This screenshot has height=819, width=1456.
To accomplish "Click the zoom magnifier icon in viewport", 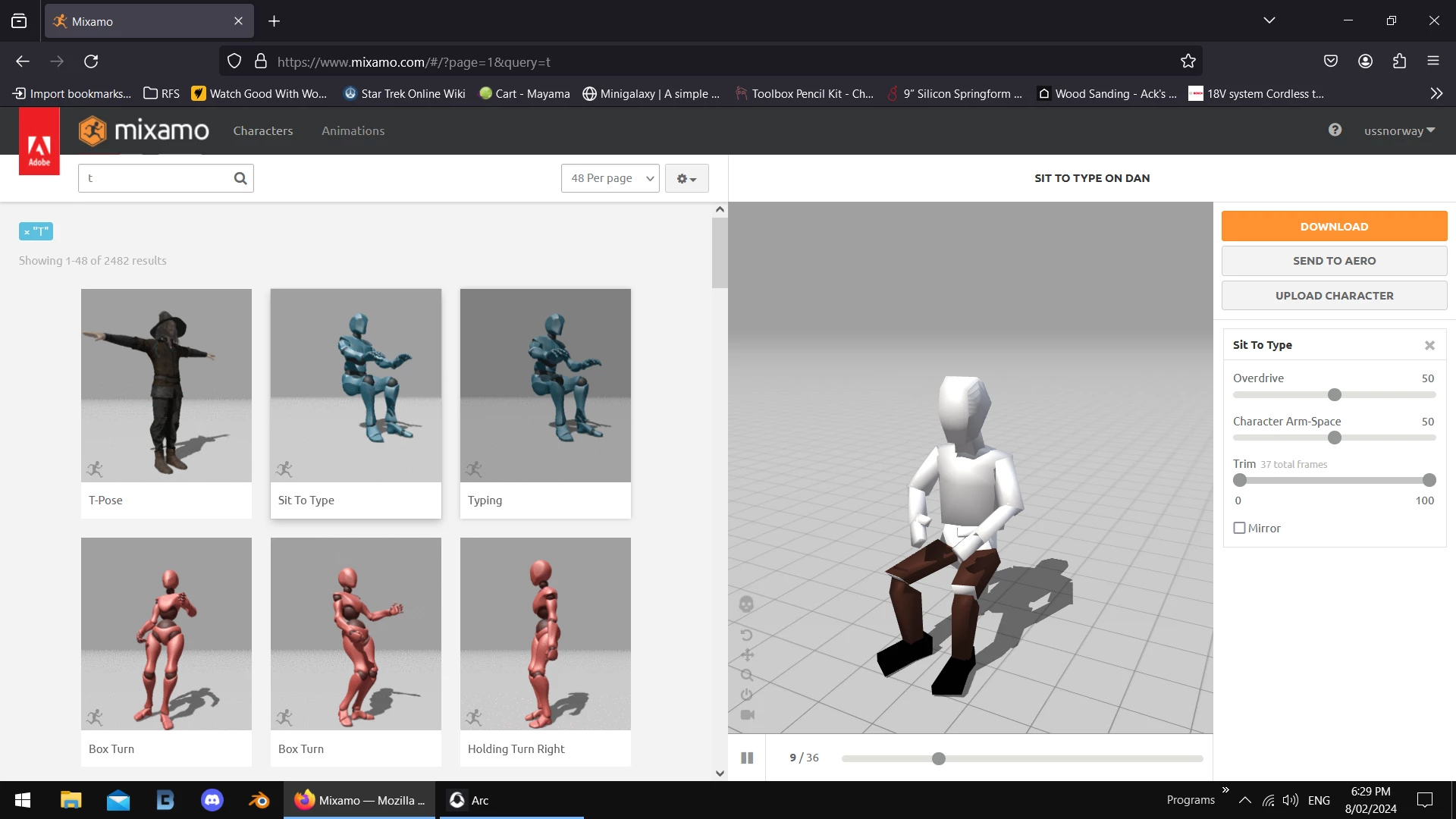I will pos(747,675).
